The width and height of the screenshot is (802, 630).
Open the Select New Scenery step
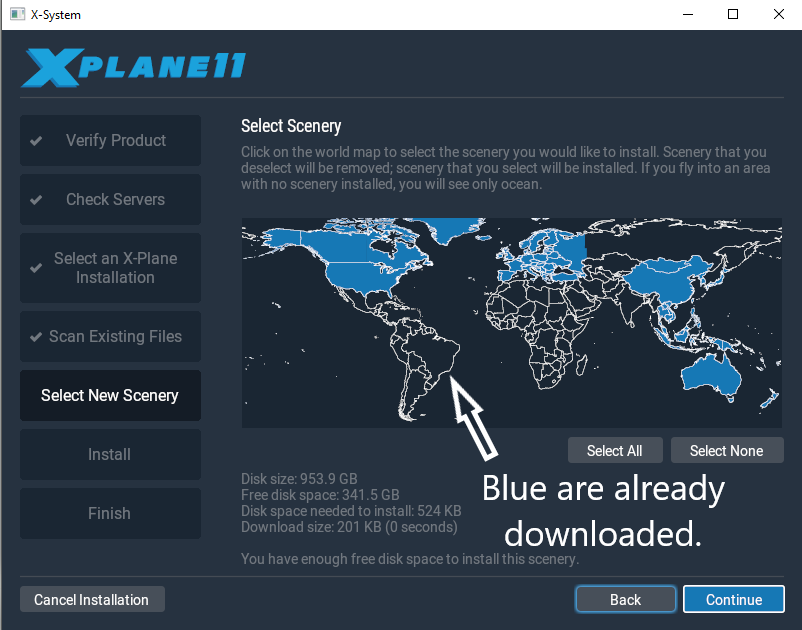pos(110,395)
